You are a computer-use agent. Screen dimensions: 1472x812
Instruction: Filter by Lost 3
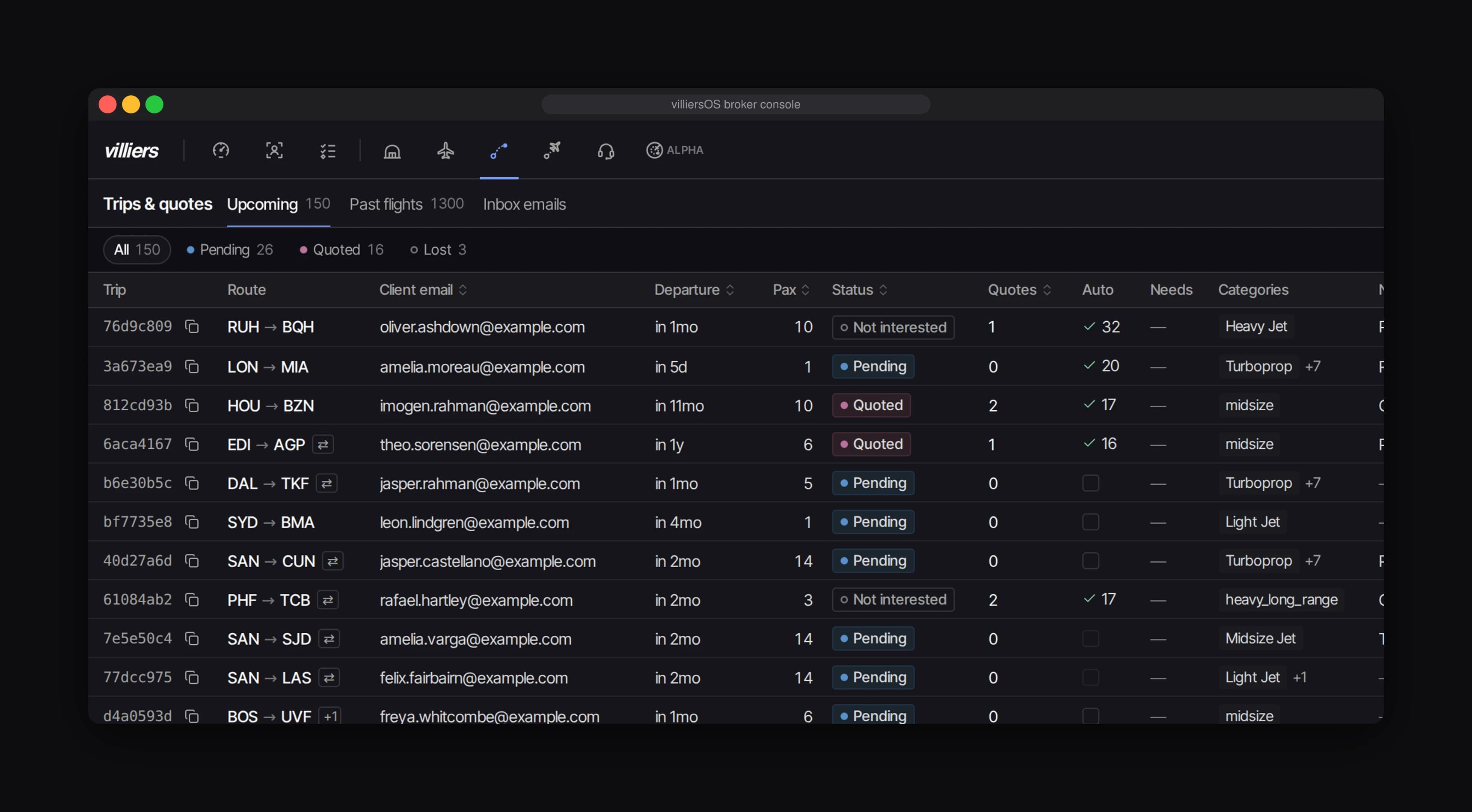(x=438, y=250)
